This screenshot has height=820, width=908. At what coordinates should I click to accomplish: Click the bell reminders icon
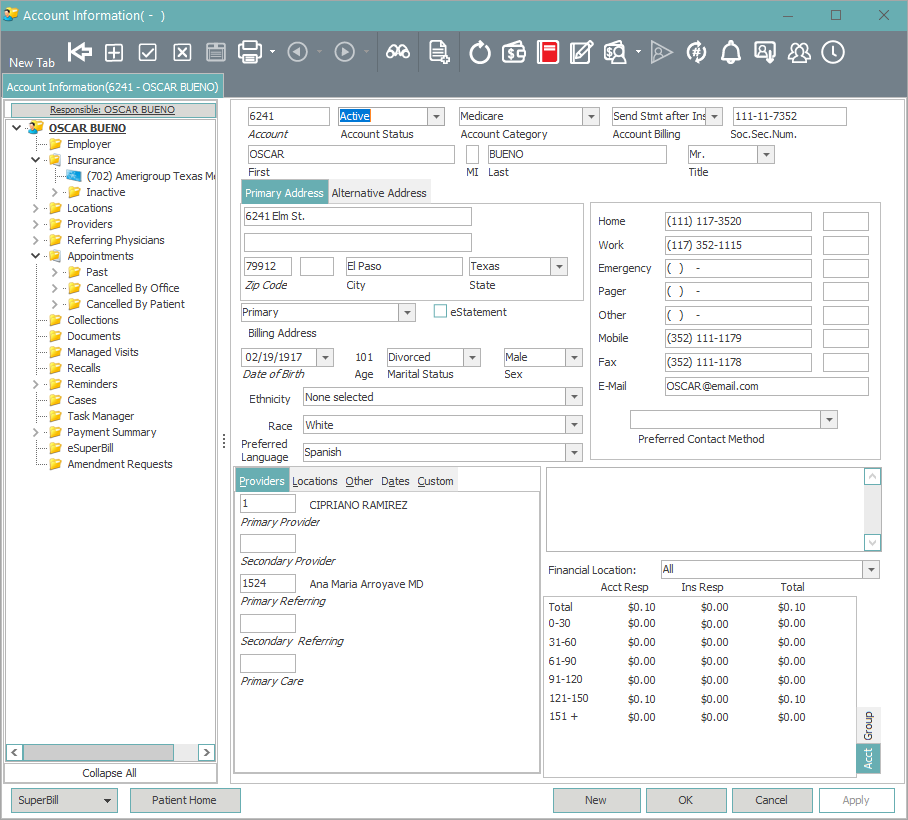click(729, 51)
